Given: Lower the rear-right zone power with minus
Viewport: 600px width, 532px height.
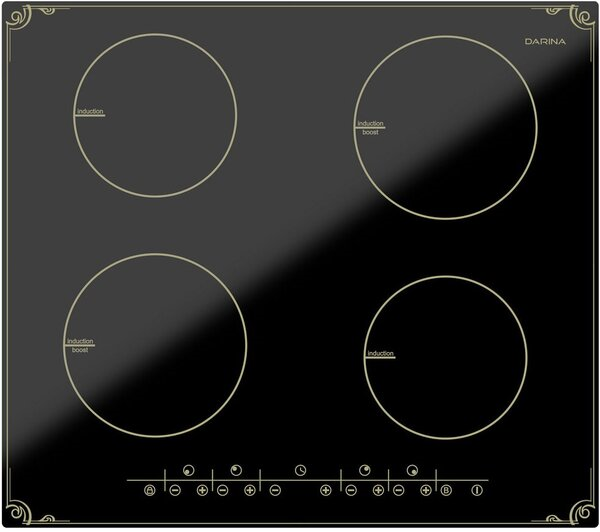Looking at the screenshot, I should [x=351, y=490].
